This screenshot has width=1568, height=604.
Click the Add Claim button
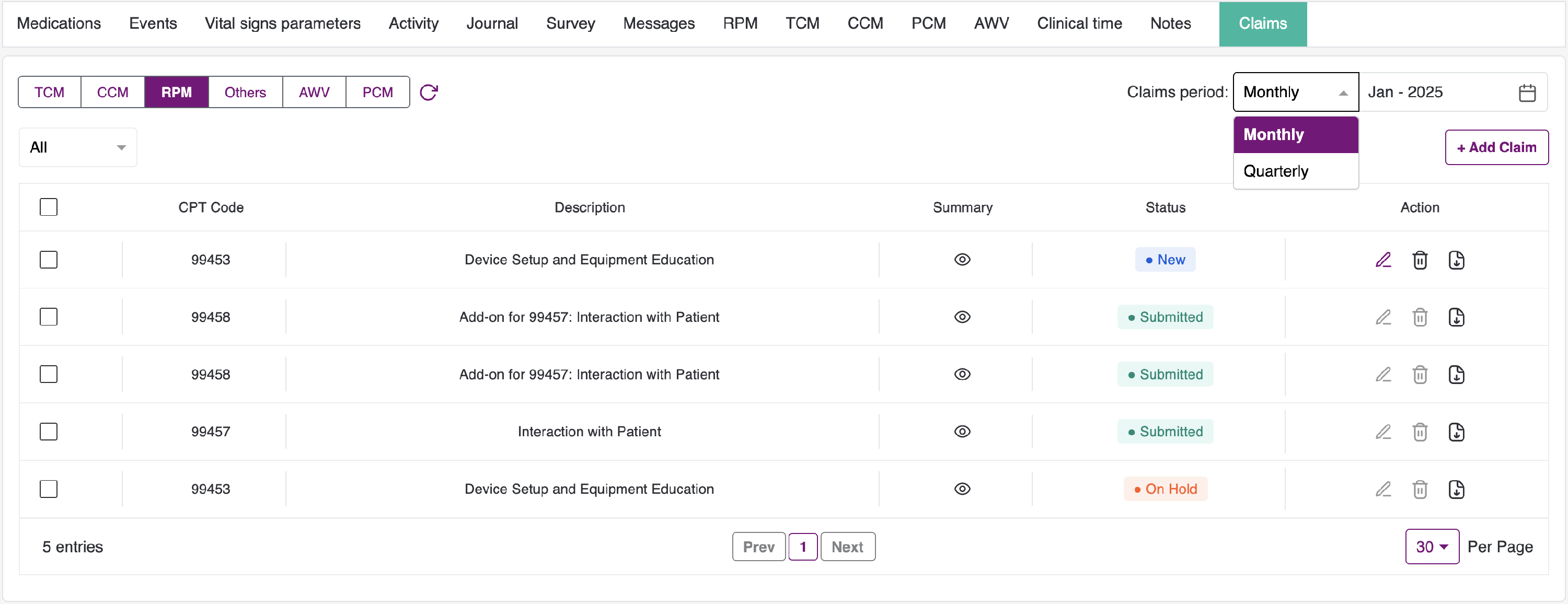point(1496,147)
